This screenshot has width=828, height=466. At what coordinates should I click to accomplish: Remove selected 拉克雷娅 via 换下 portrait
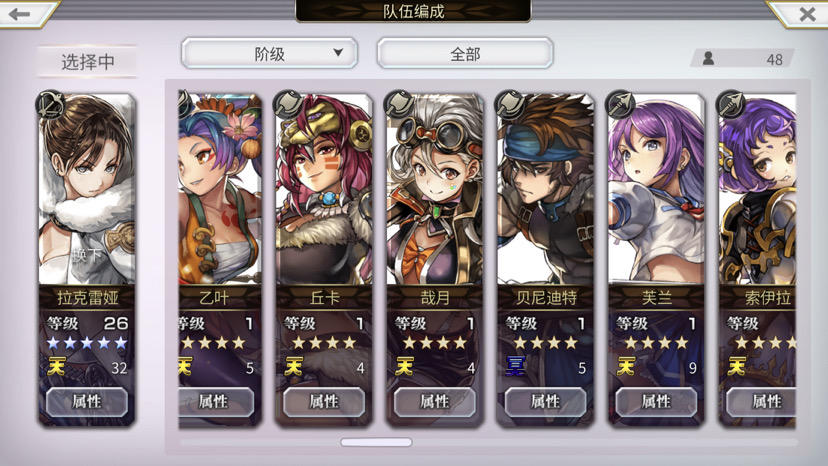(87, 190)
